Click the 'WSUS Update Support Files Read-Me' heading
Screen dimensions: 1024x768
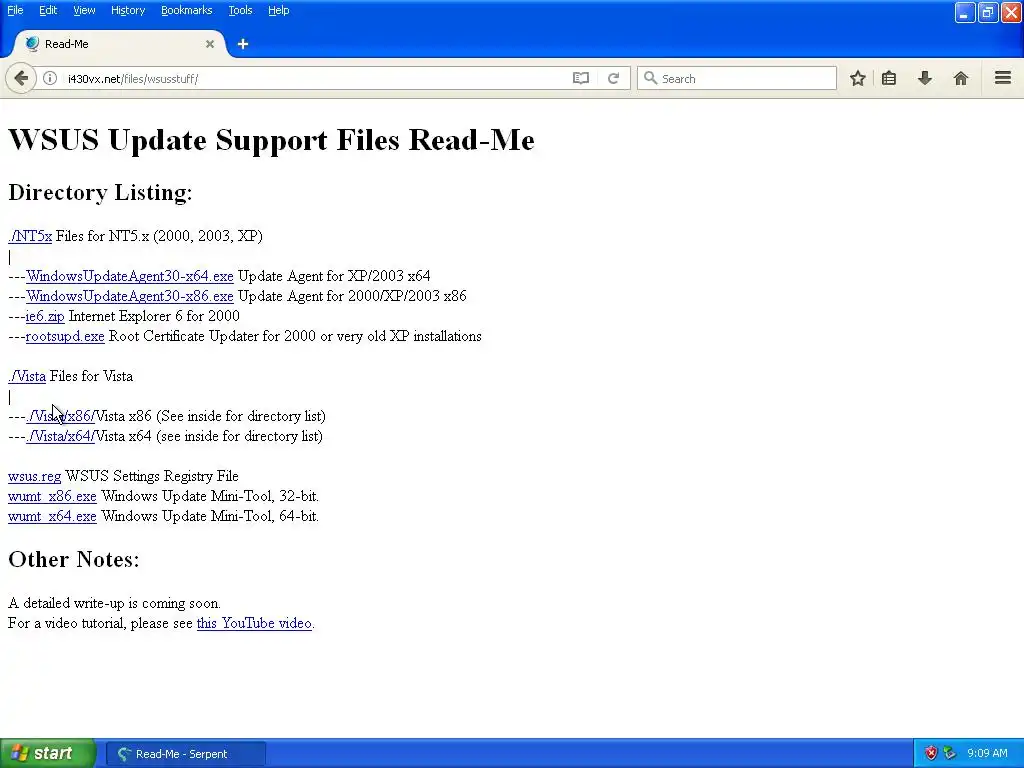coord(272,140)
